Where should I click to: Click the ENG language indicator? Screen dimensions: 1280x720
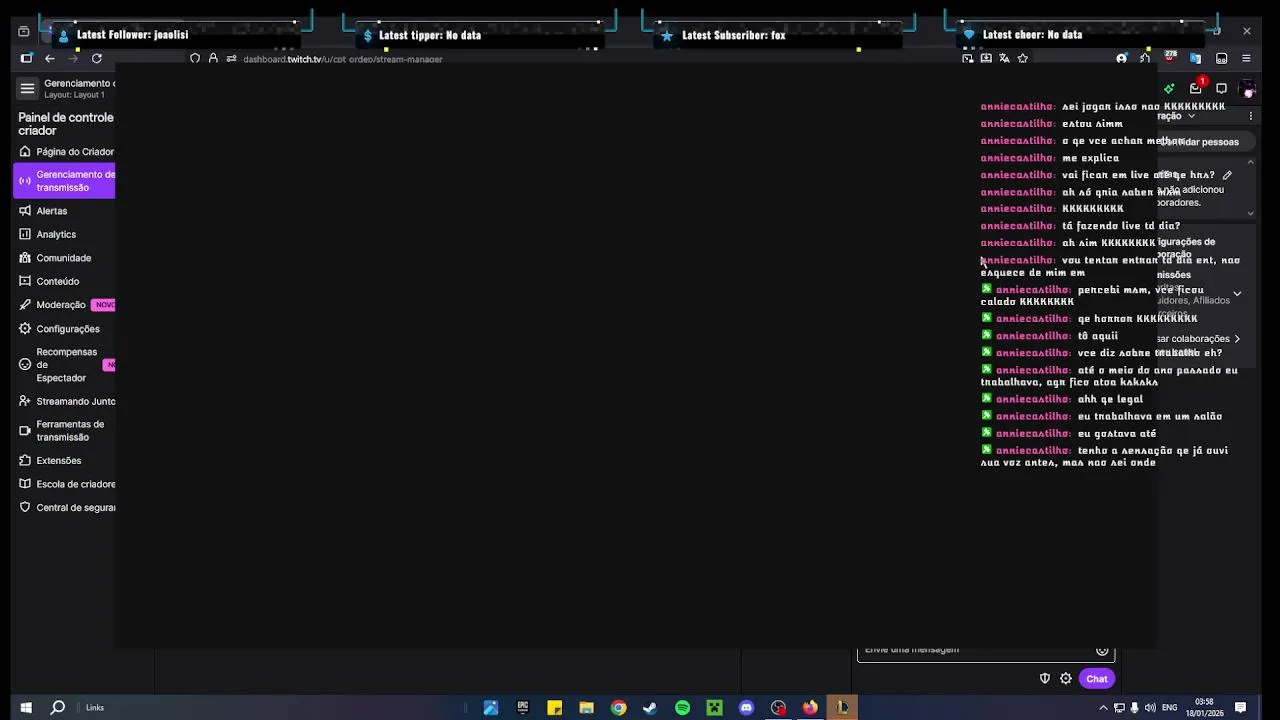[1170, 708]
